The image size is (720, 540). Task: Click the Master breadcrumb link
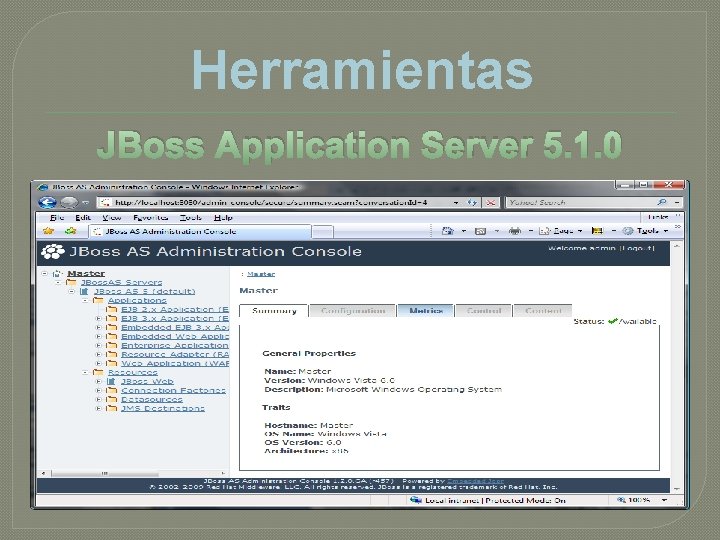pyautogui.click(x=261, y=274)
